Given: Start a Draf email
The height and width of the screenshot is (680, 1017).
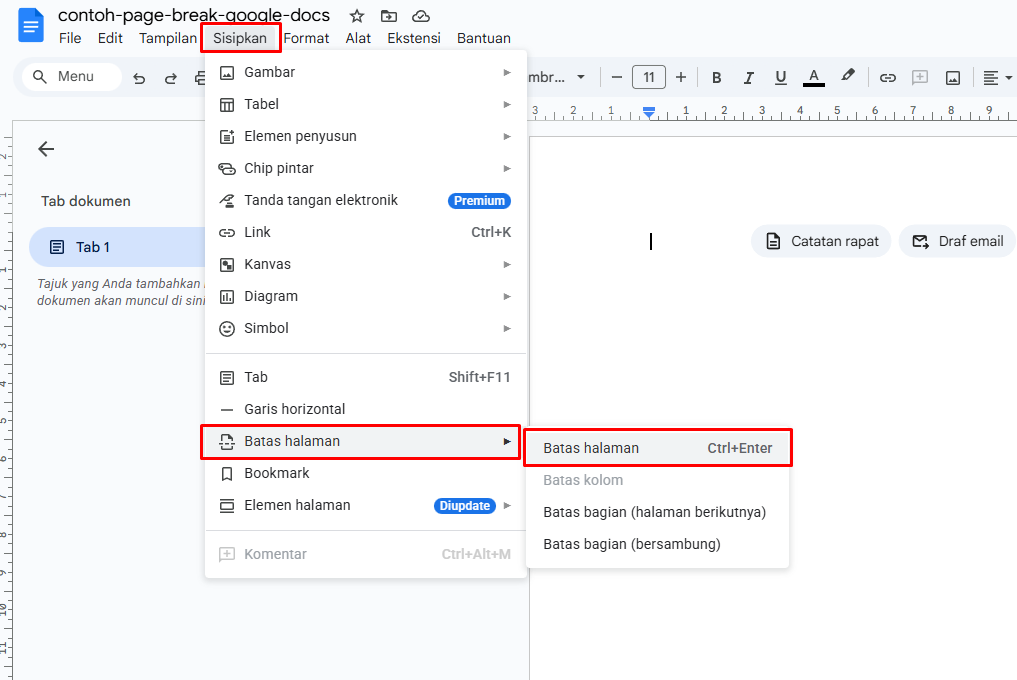Looking at the screenshot, I should (x=960, y=240).
